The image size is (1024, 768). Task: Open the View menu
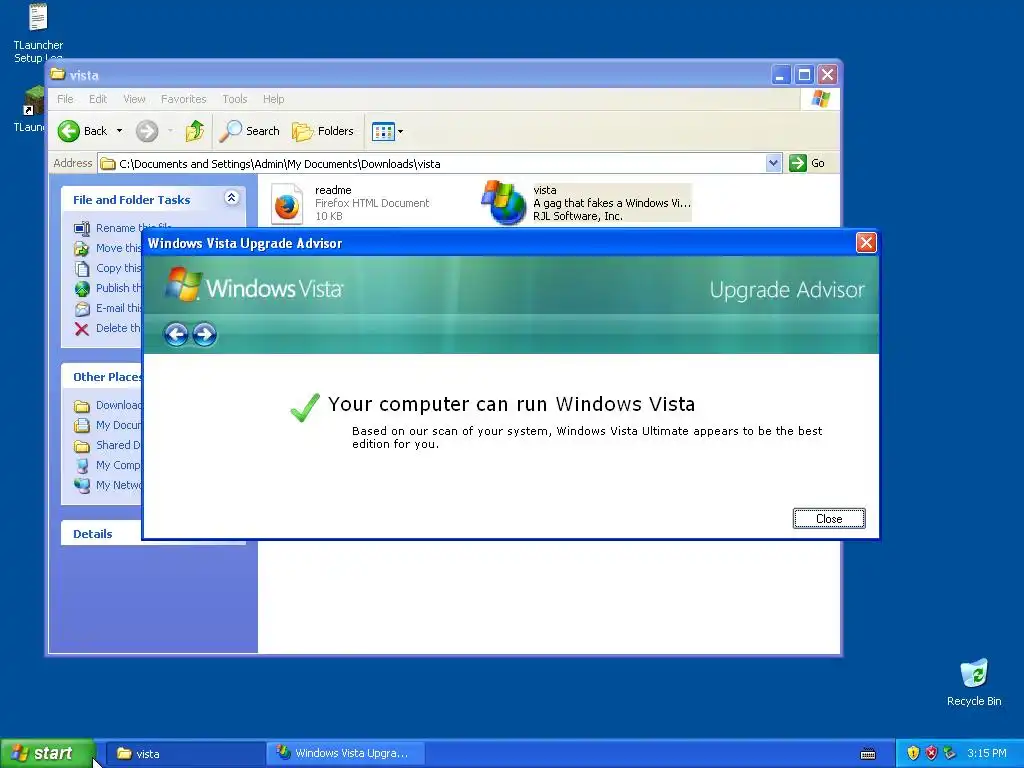click(135, 99)
